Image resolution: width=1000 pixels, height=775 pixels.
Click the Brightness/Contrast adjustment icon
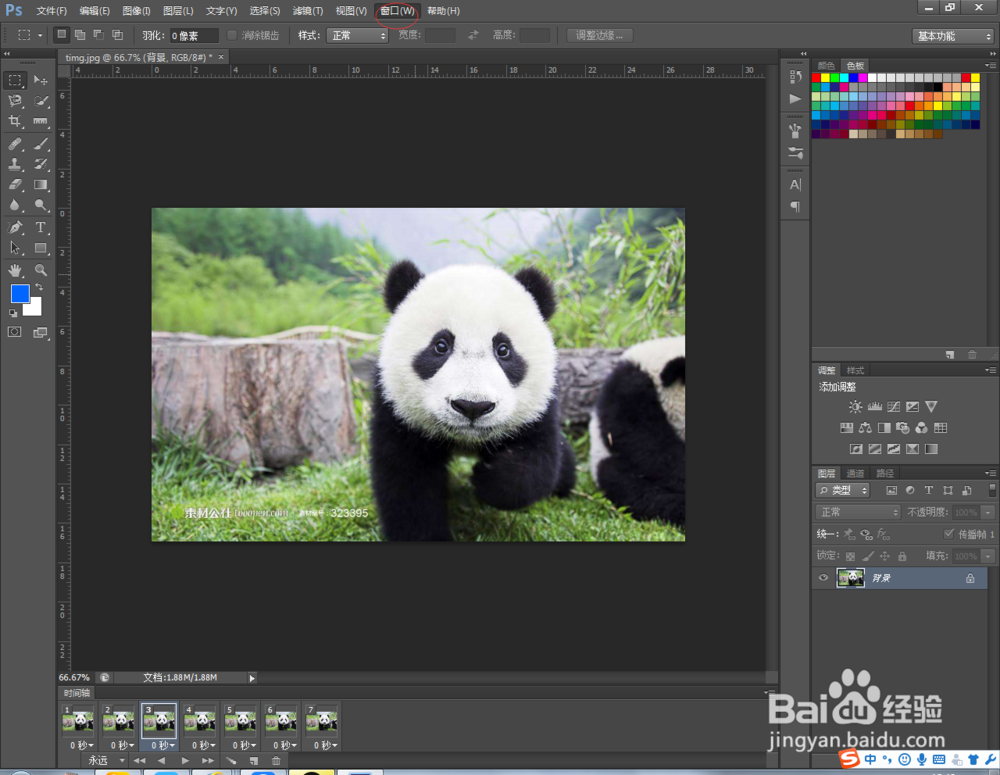[x=855, y=406]
